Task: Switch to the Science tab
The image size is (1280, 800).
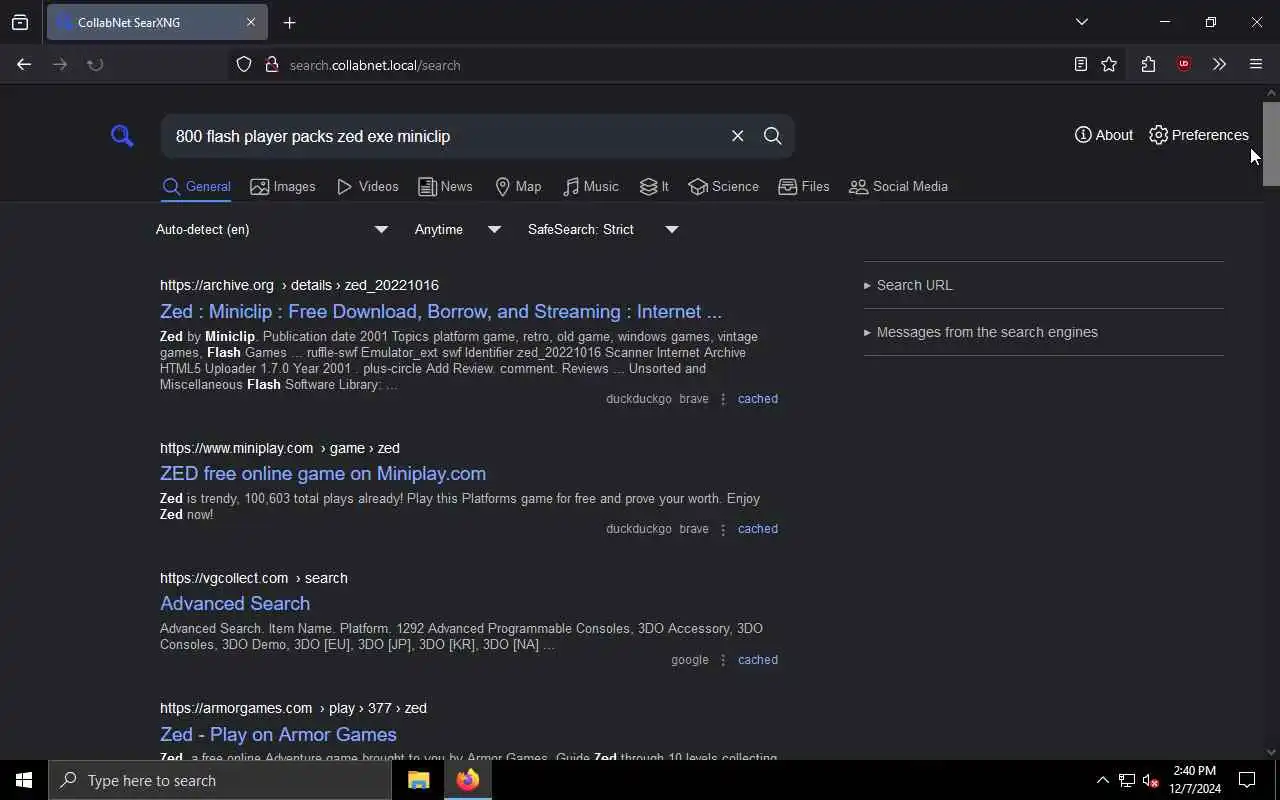Action: tap(724, 186)
